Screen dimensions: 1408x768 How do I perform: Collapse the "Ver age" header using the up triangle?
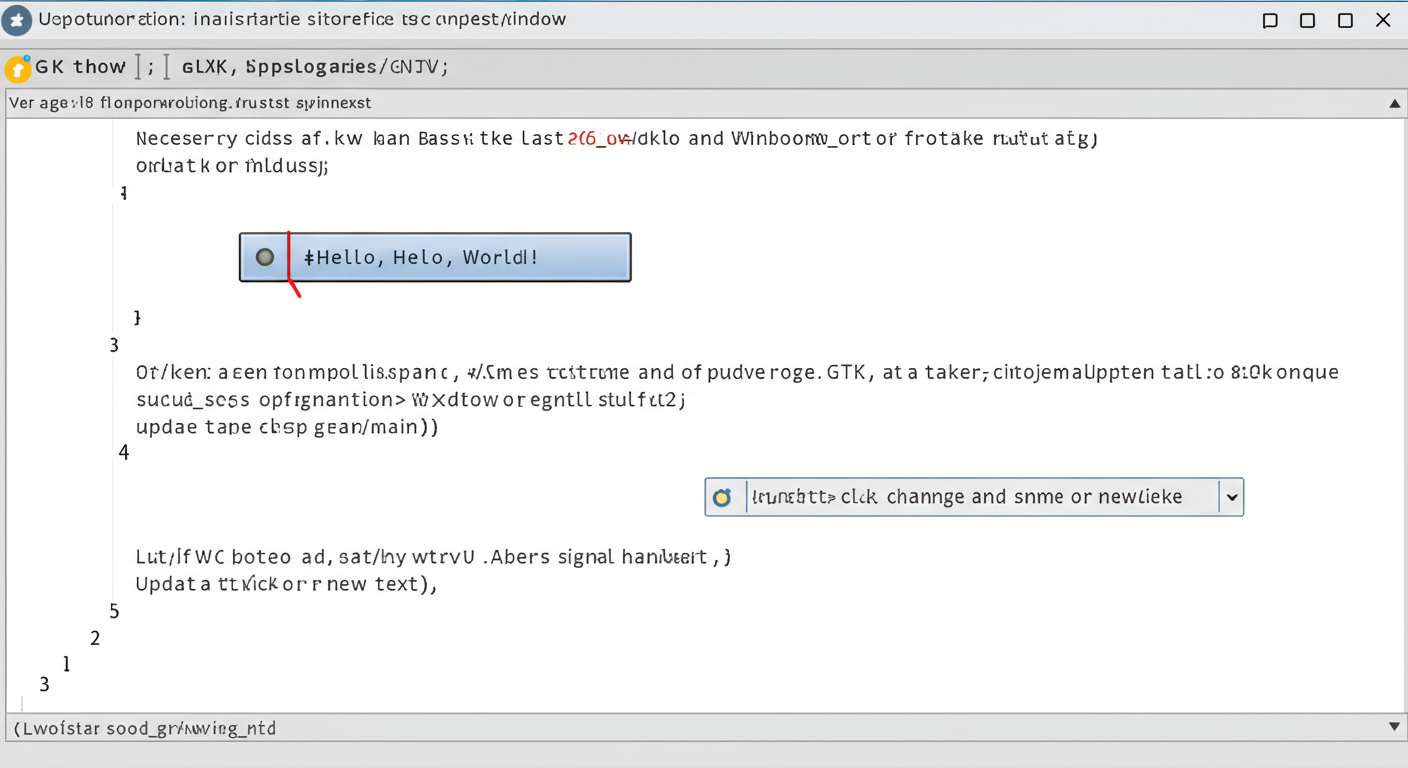point(1394,103)
